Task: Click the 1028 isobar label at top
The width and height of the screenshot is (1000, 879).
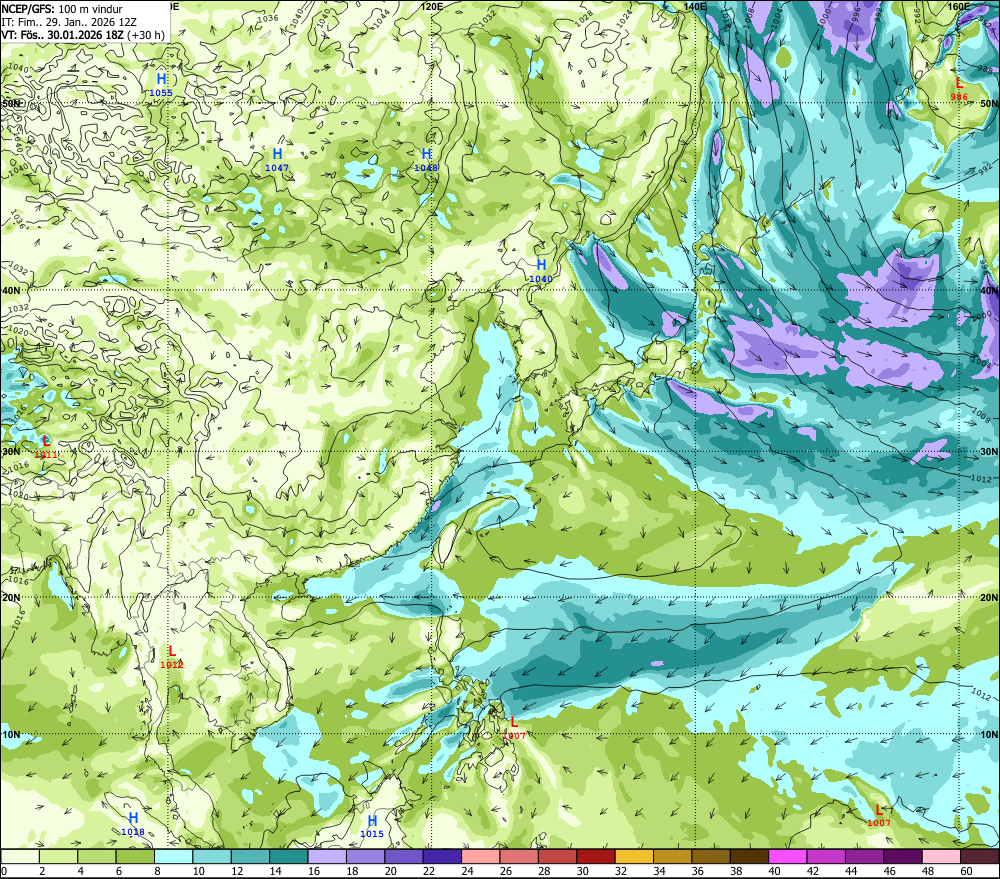Action: point(584,17)
